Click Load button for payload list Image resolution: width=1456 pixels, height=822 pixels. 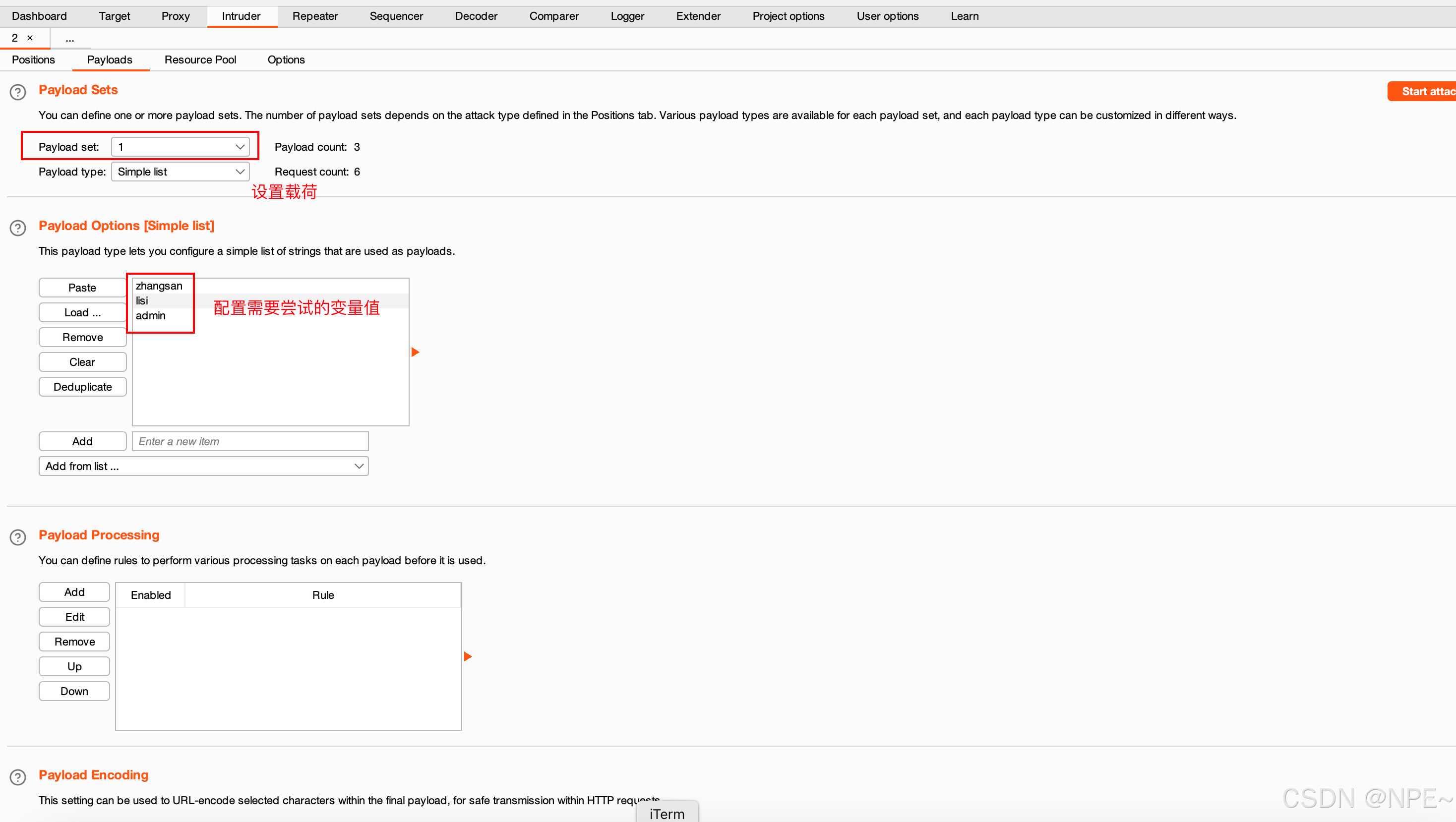pos(82,312)
